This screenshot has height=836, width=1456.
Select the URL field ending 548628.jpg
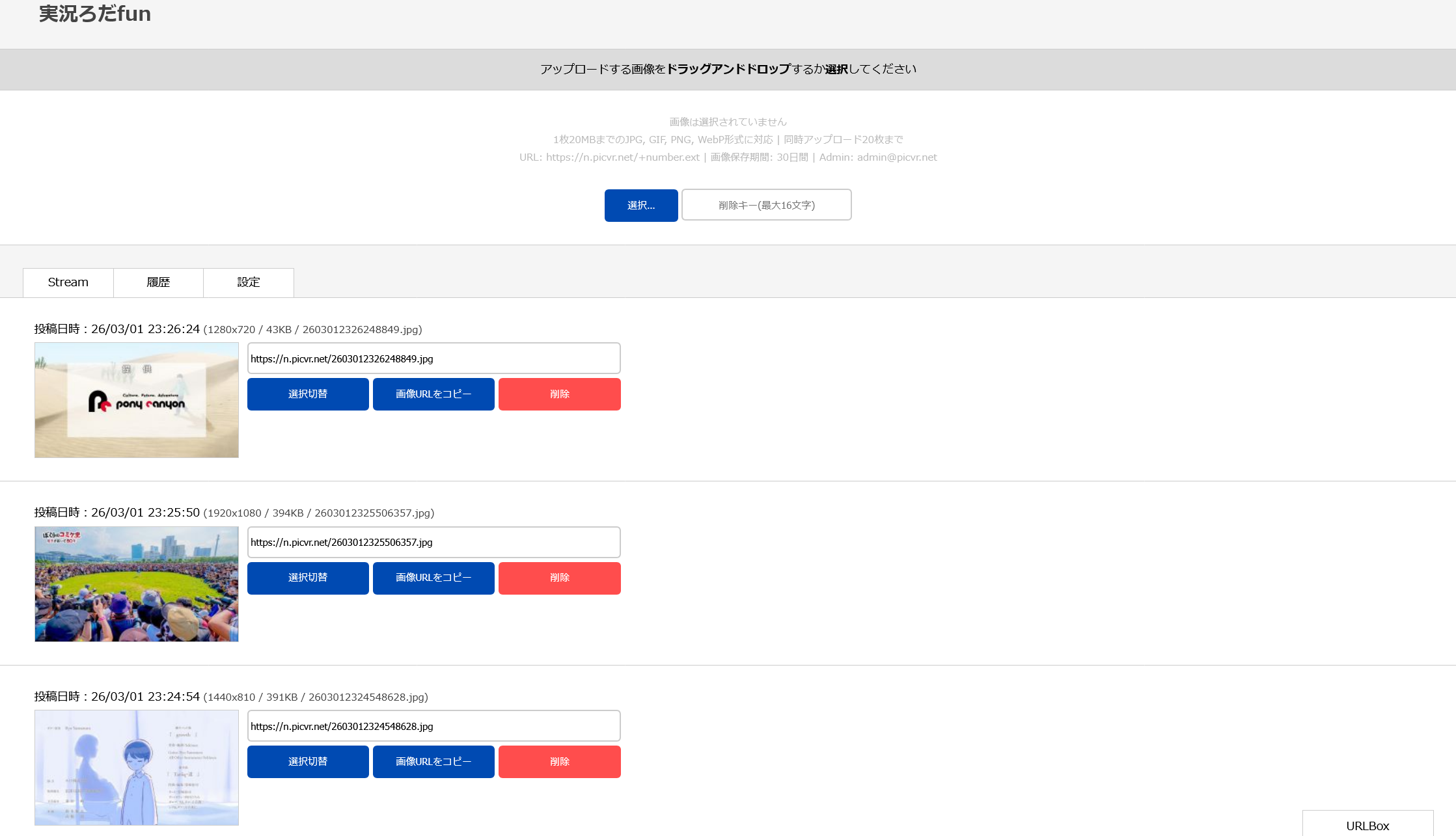pyautogui.click(x=433, y=726)
